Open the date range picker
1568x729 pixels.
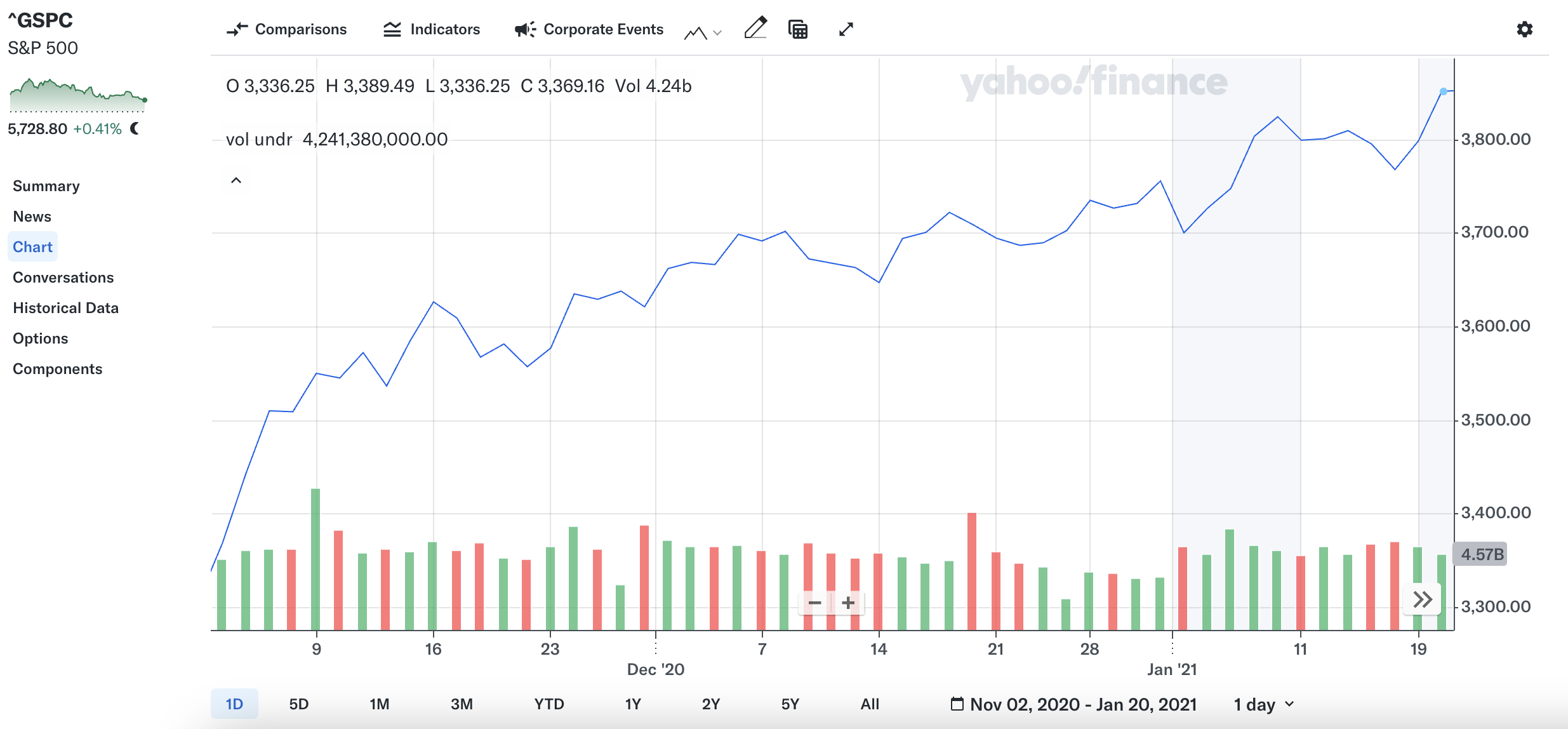click(1073, 704)
